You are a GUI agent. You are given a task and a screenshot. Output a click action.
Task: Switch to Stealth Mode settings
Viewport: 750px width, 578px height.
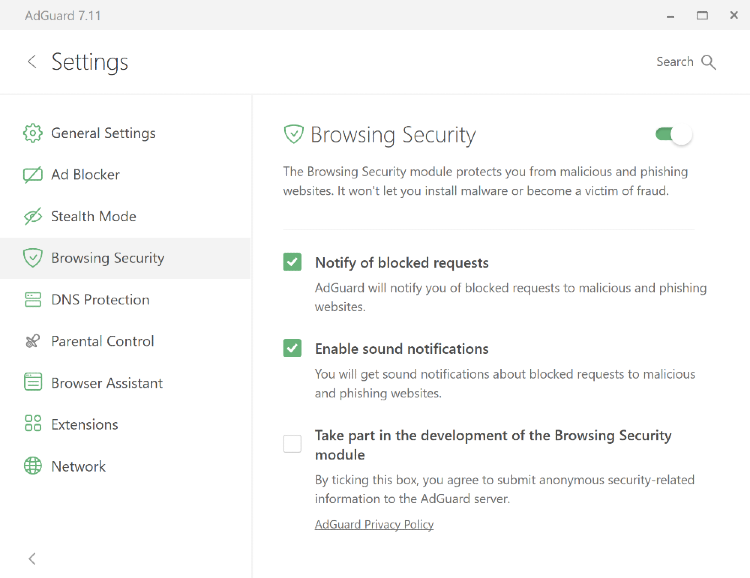click(125, 216)
